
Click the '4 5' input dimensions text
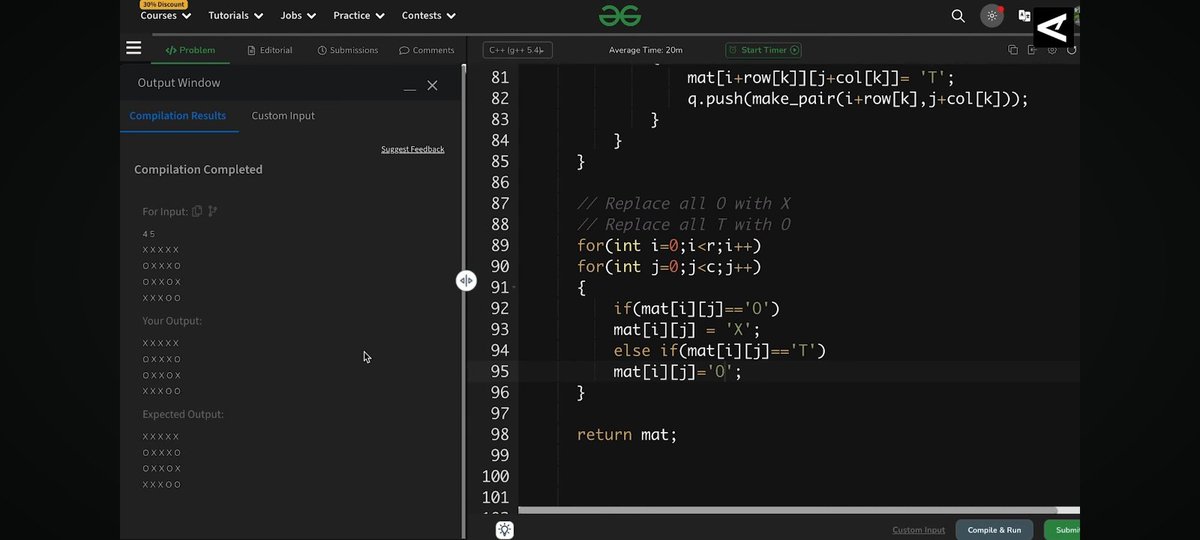click(149, 233)
